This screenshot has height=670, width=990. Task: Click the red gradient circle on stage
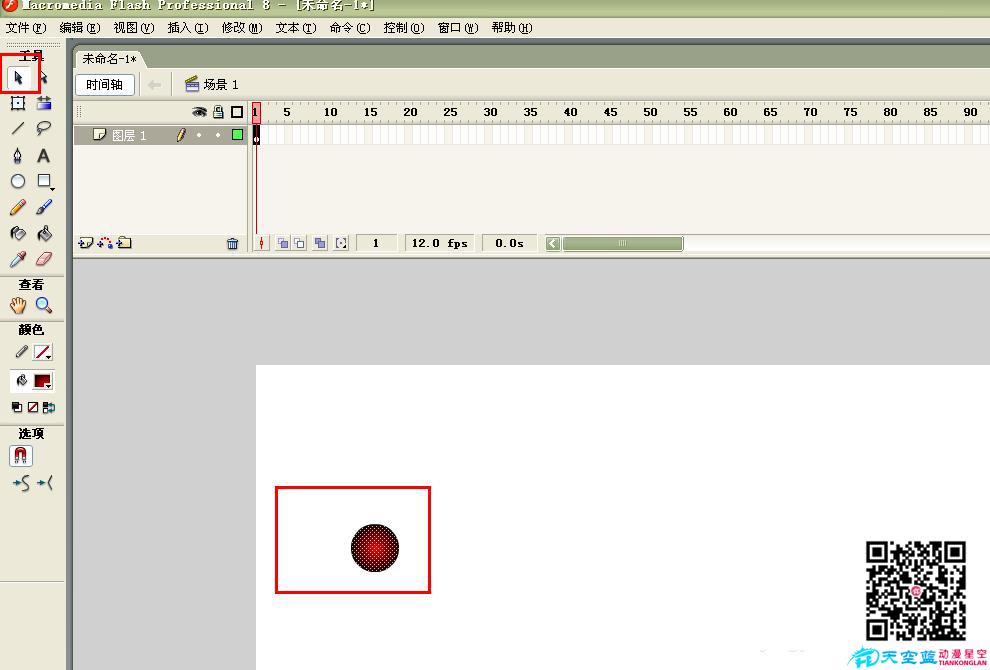point(375,547)
